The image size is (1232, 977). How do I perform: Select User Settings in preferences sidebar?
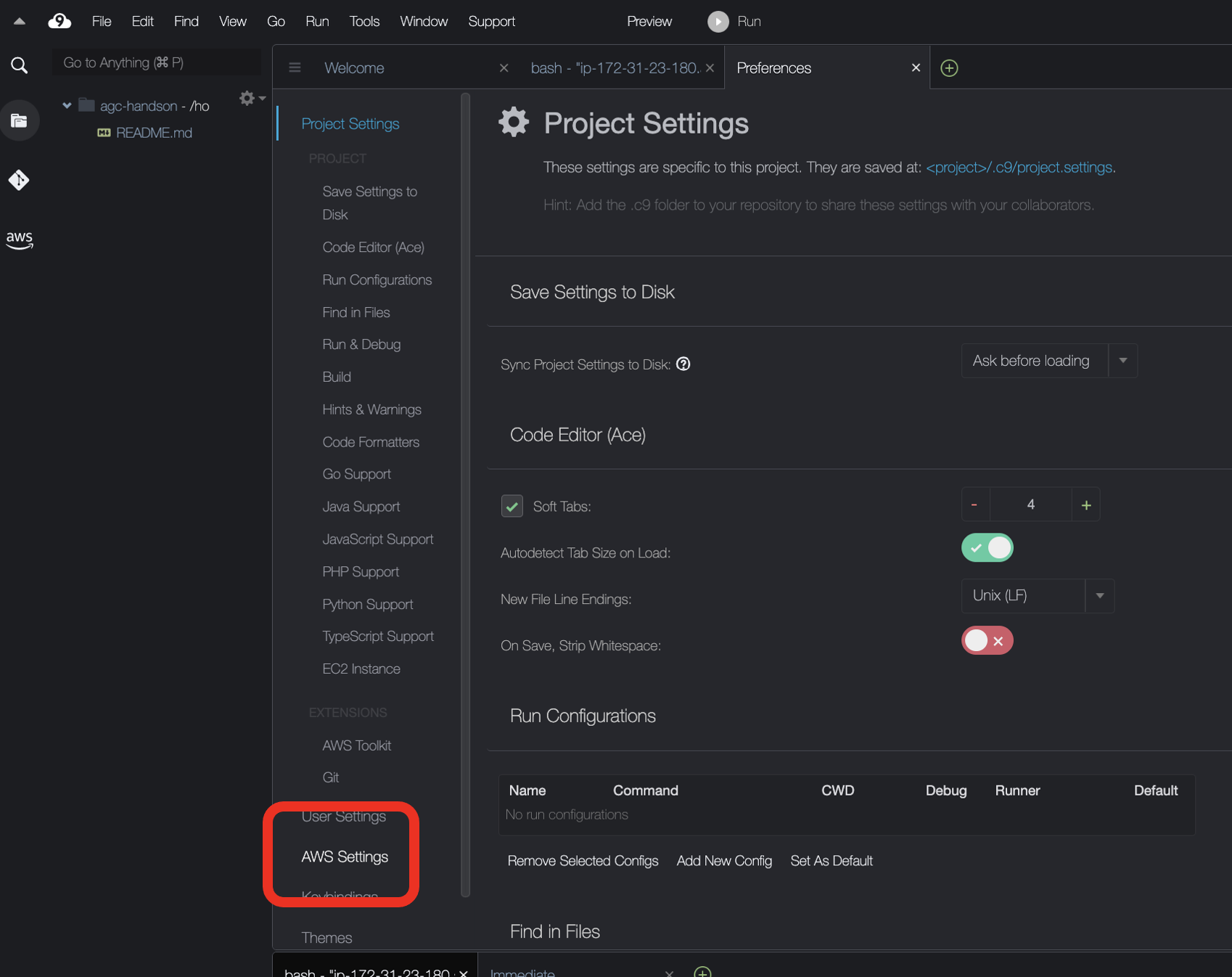[344, 817]
